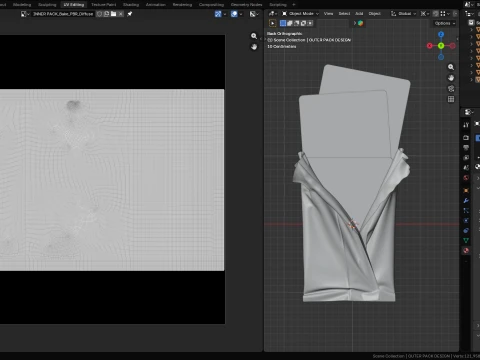Screen dimensions: 480x360
Task: Choose the Intersect selection mode icon
Action: click(310, 23)
